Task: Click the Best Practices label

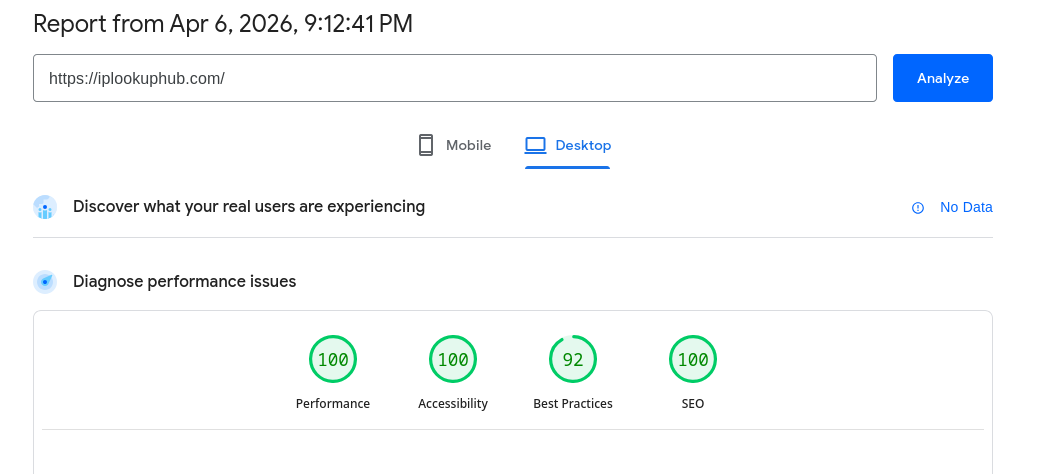Action: point(573,403)
